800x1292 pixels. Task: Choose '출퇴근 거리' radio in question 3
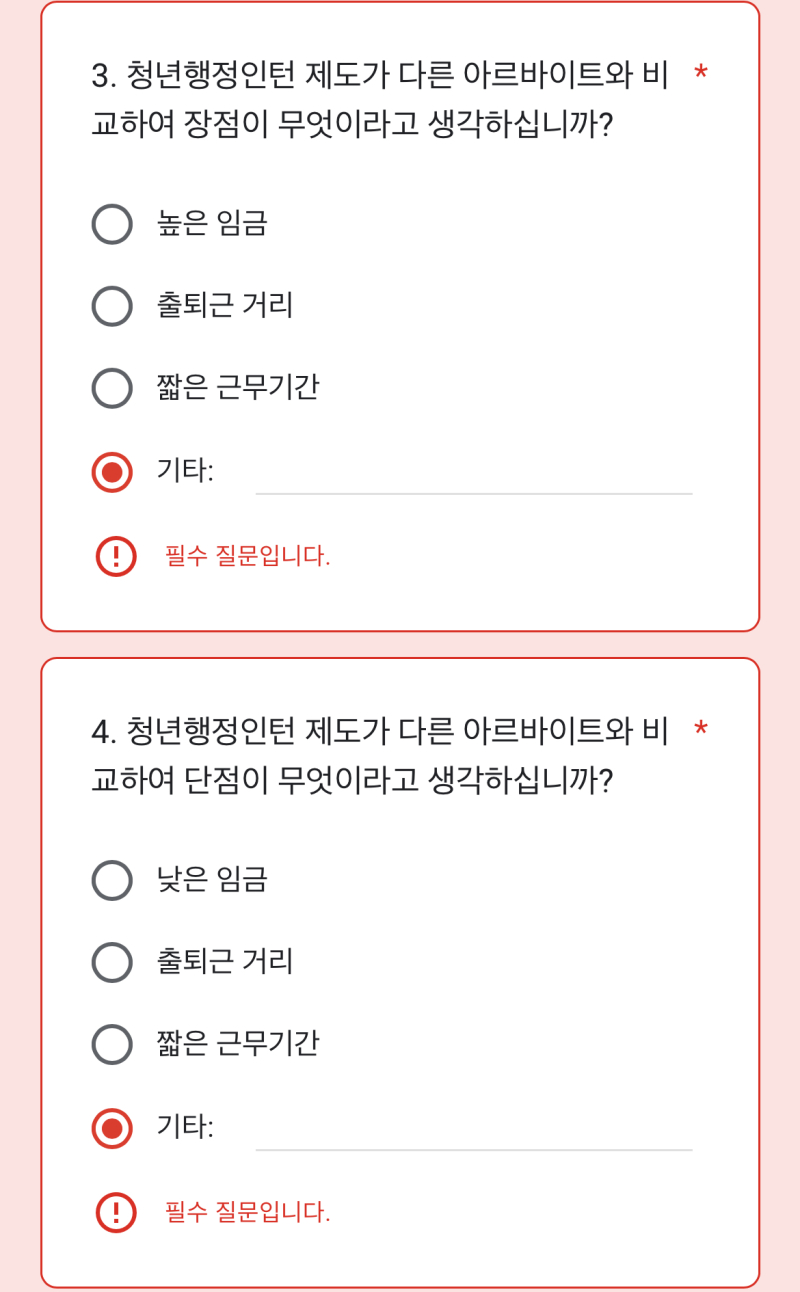coord(112,306)
